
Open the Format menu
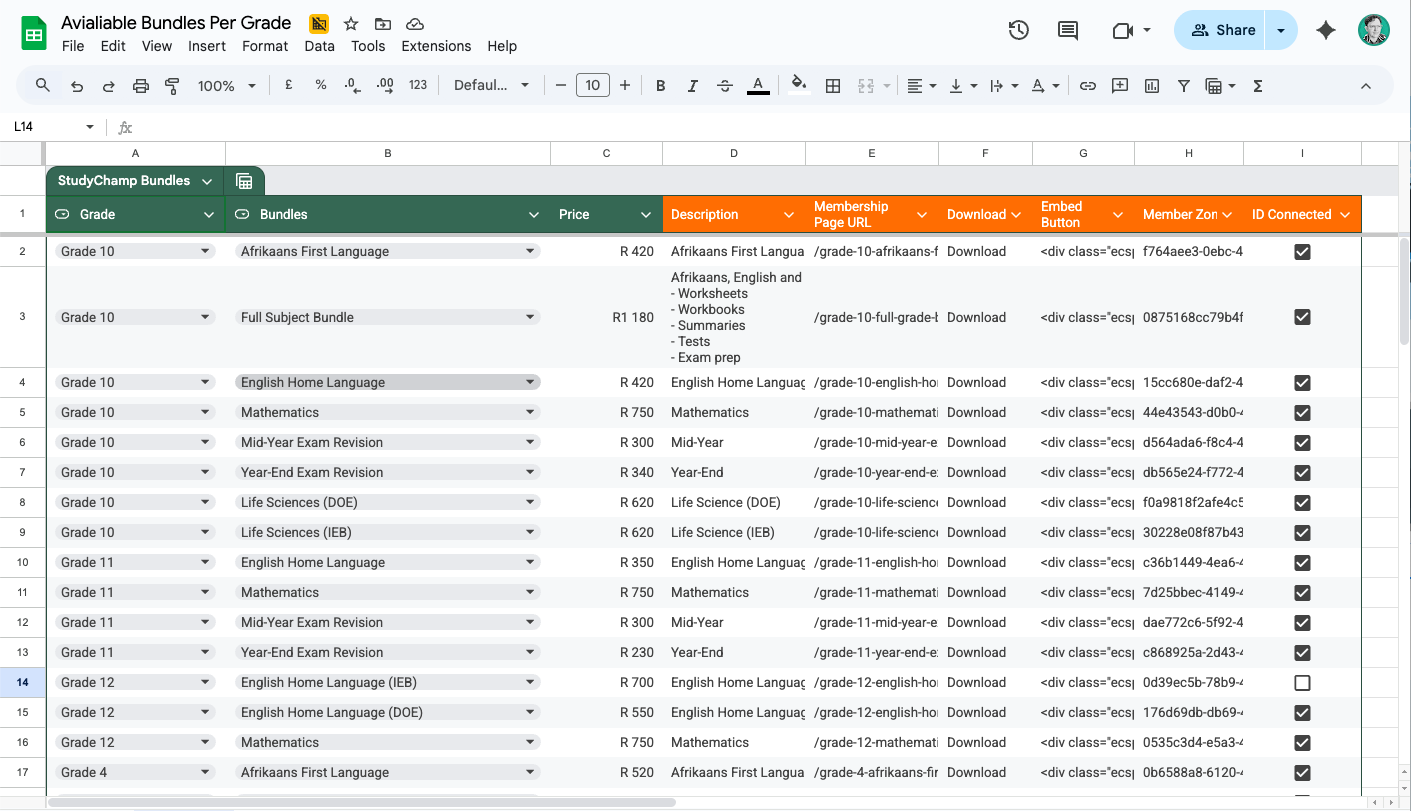[265, 46]
